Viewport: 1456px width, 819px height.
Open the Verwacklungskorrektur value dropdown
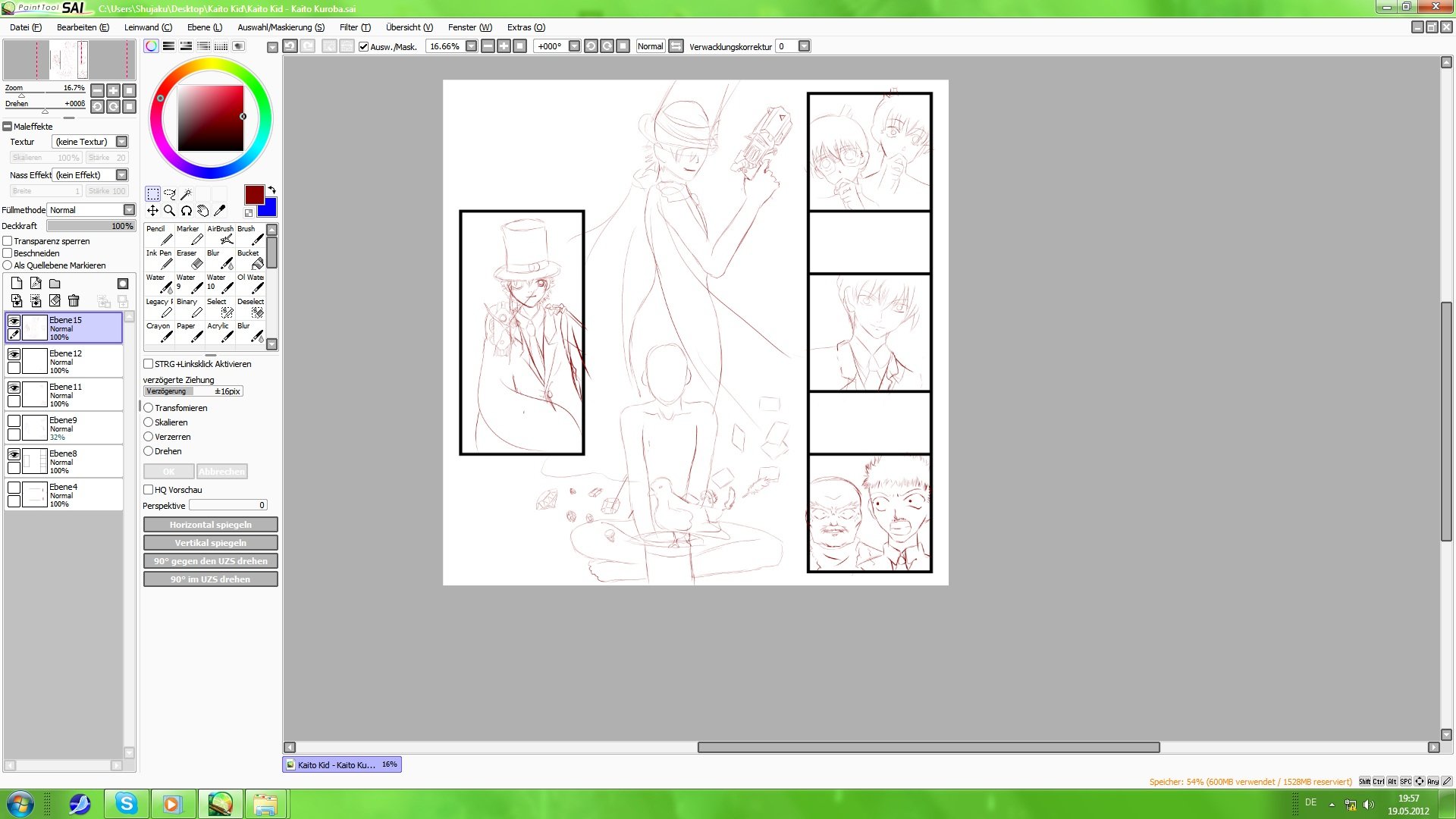click(x=804, y=46)
